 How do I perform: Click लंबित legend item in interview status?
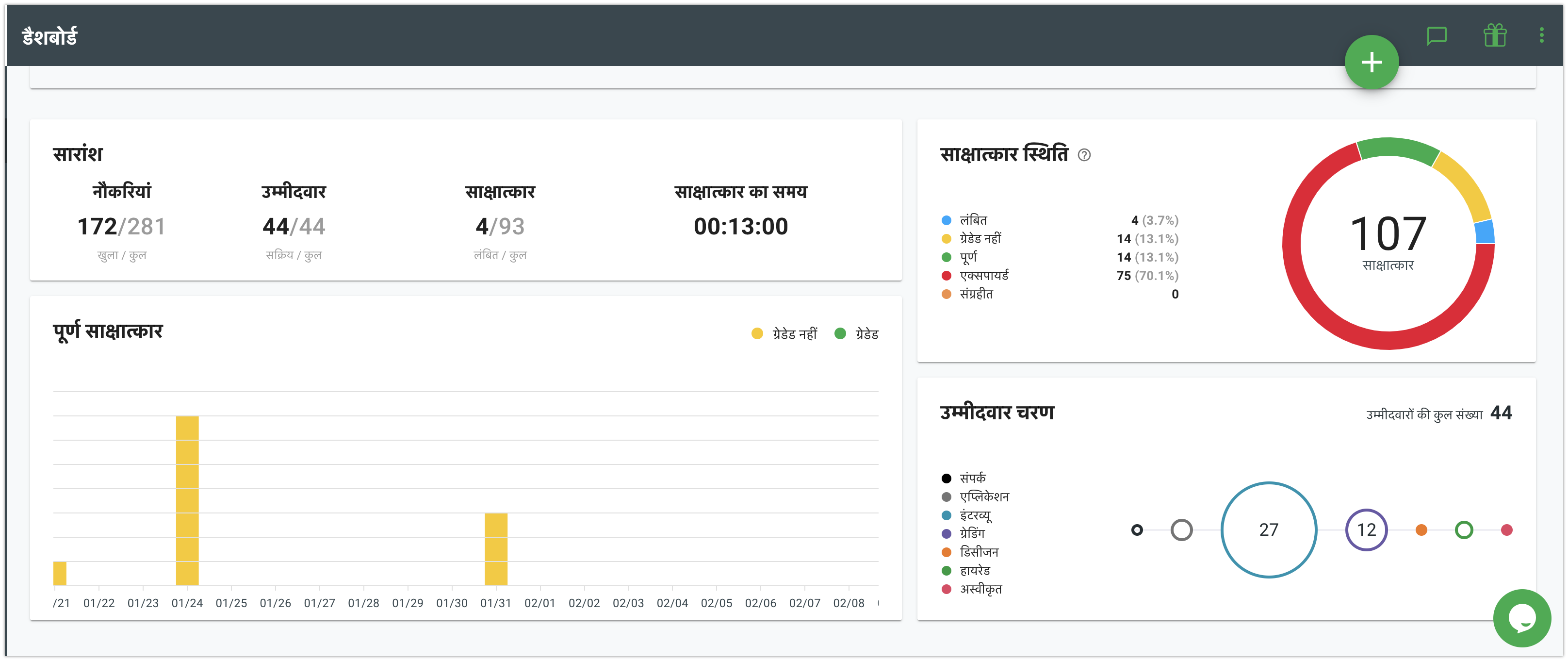[x=973, y=220]
